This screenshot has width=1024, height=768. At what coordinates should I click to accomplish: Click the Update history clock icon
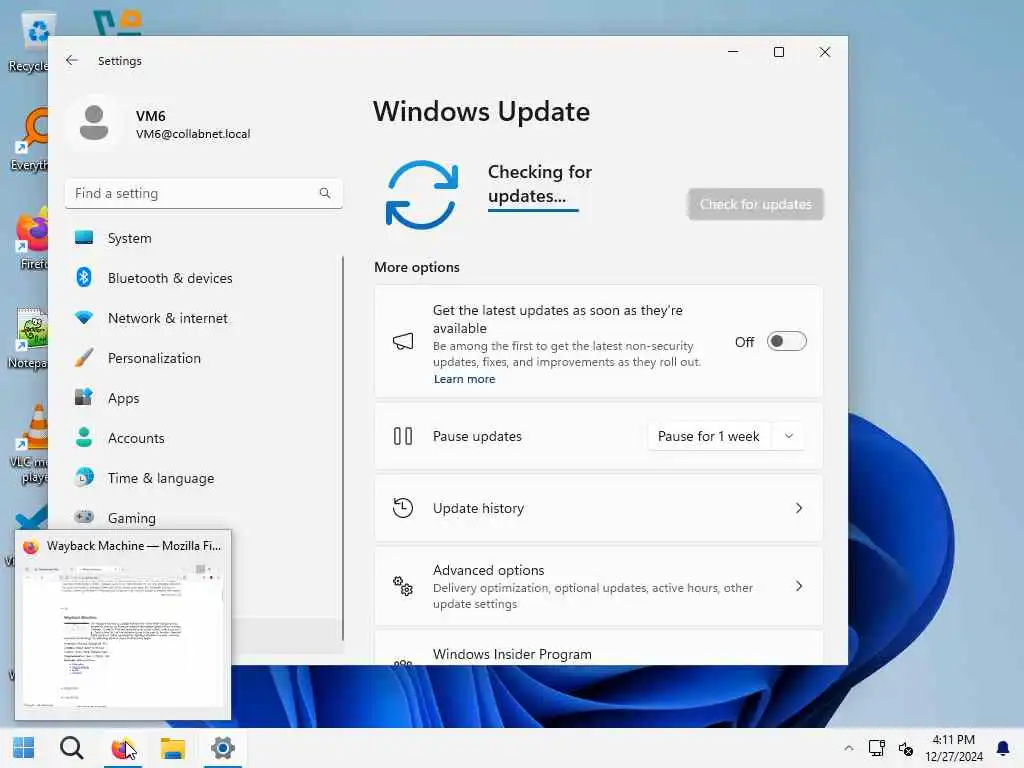(x=403, y=508)
